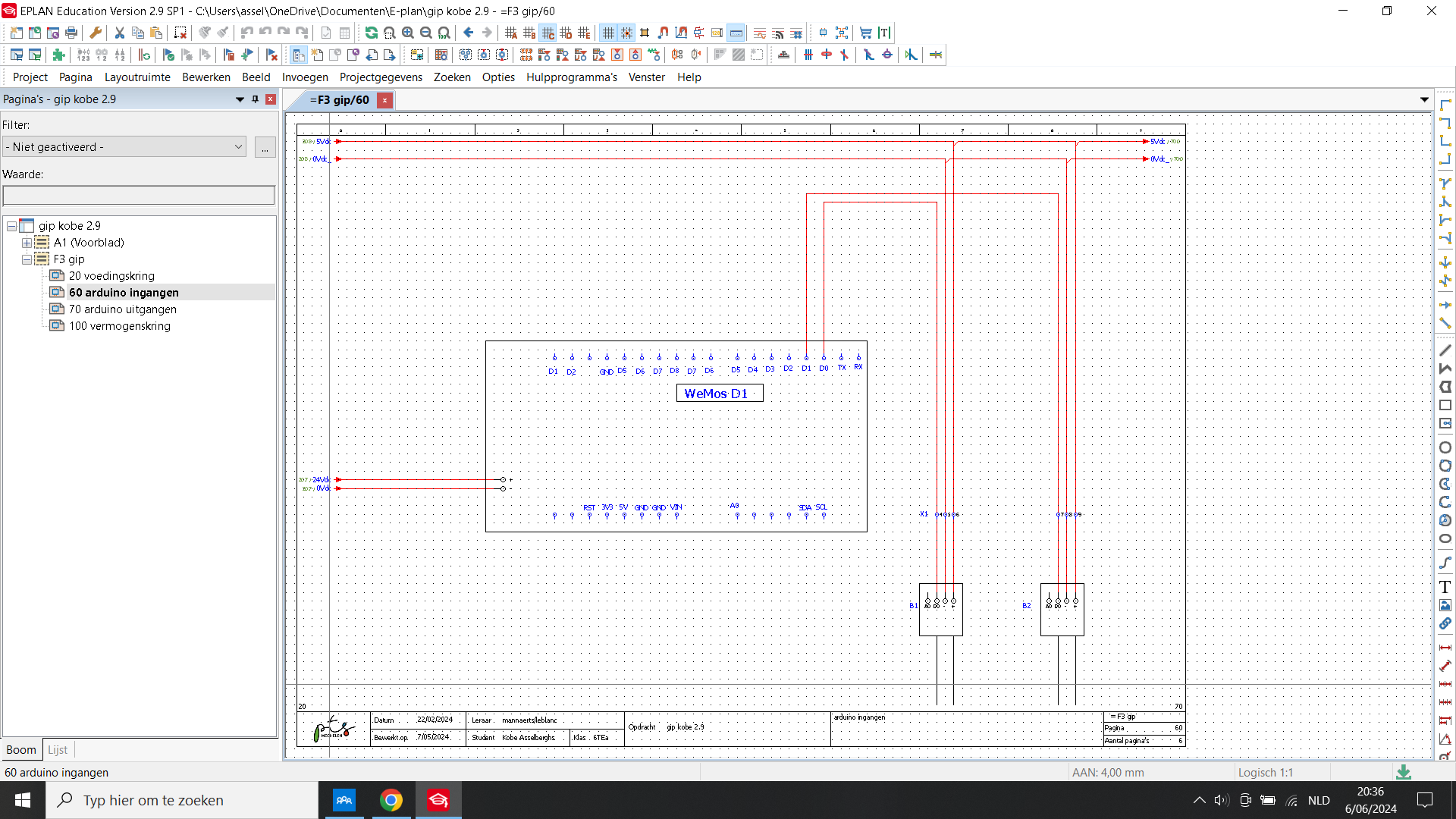Click the filter browse '...' button
The width and height of the screenshot is (1456, 819).
[265, 147]
